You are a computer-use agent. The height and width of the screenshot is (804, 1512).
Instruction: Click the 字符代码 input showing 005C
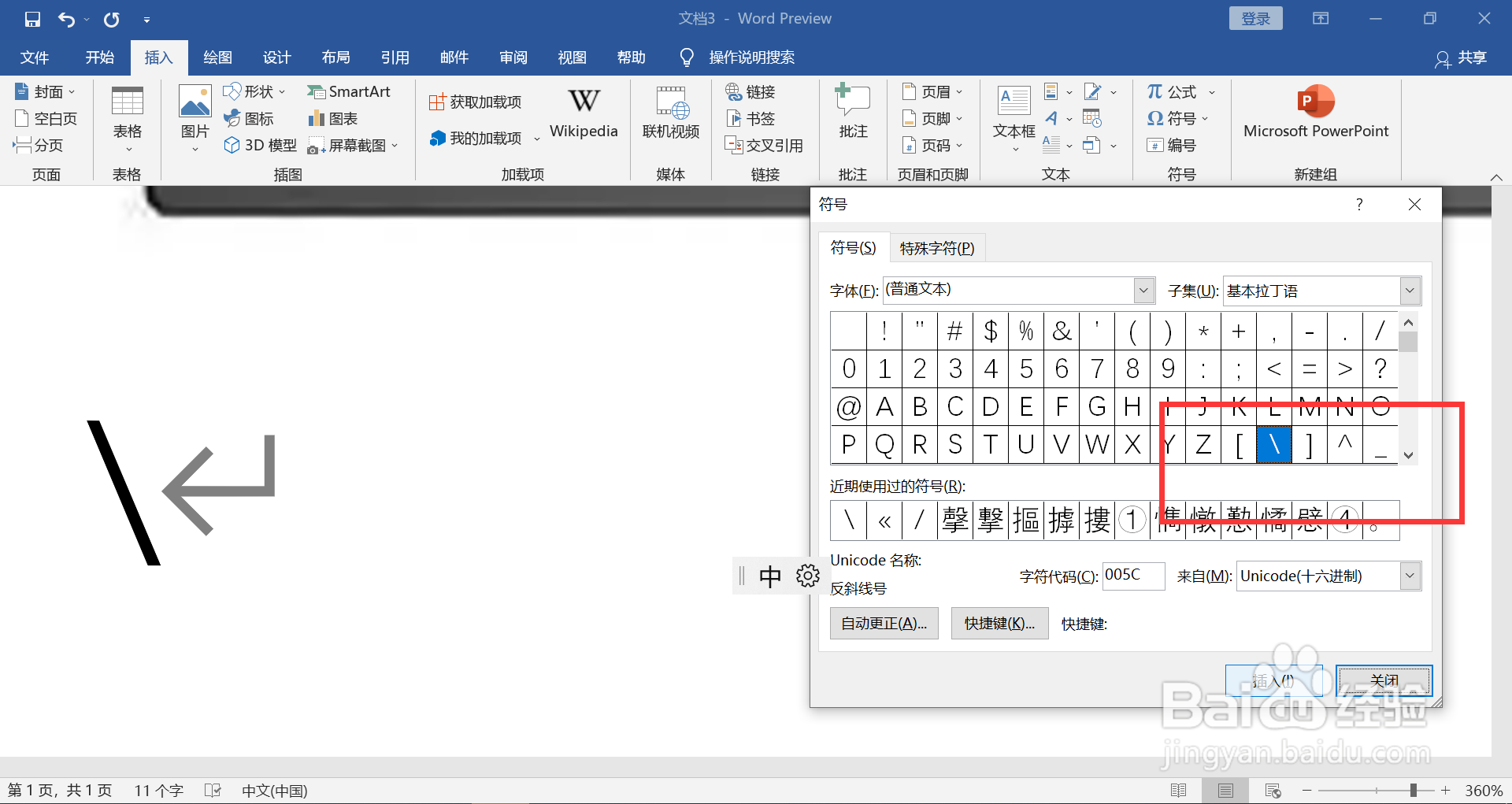coord(1132,576)
